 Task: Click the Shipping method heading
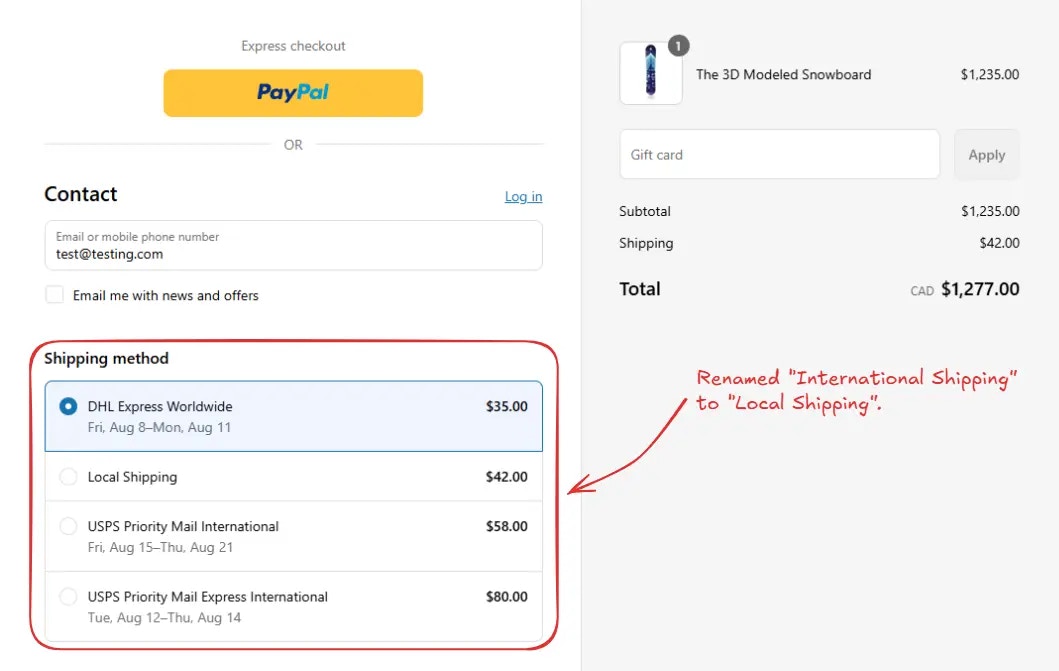[x=107, y=358]
